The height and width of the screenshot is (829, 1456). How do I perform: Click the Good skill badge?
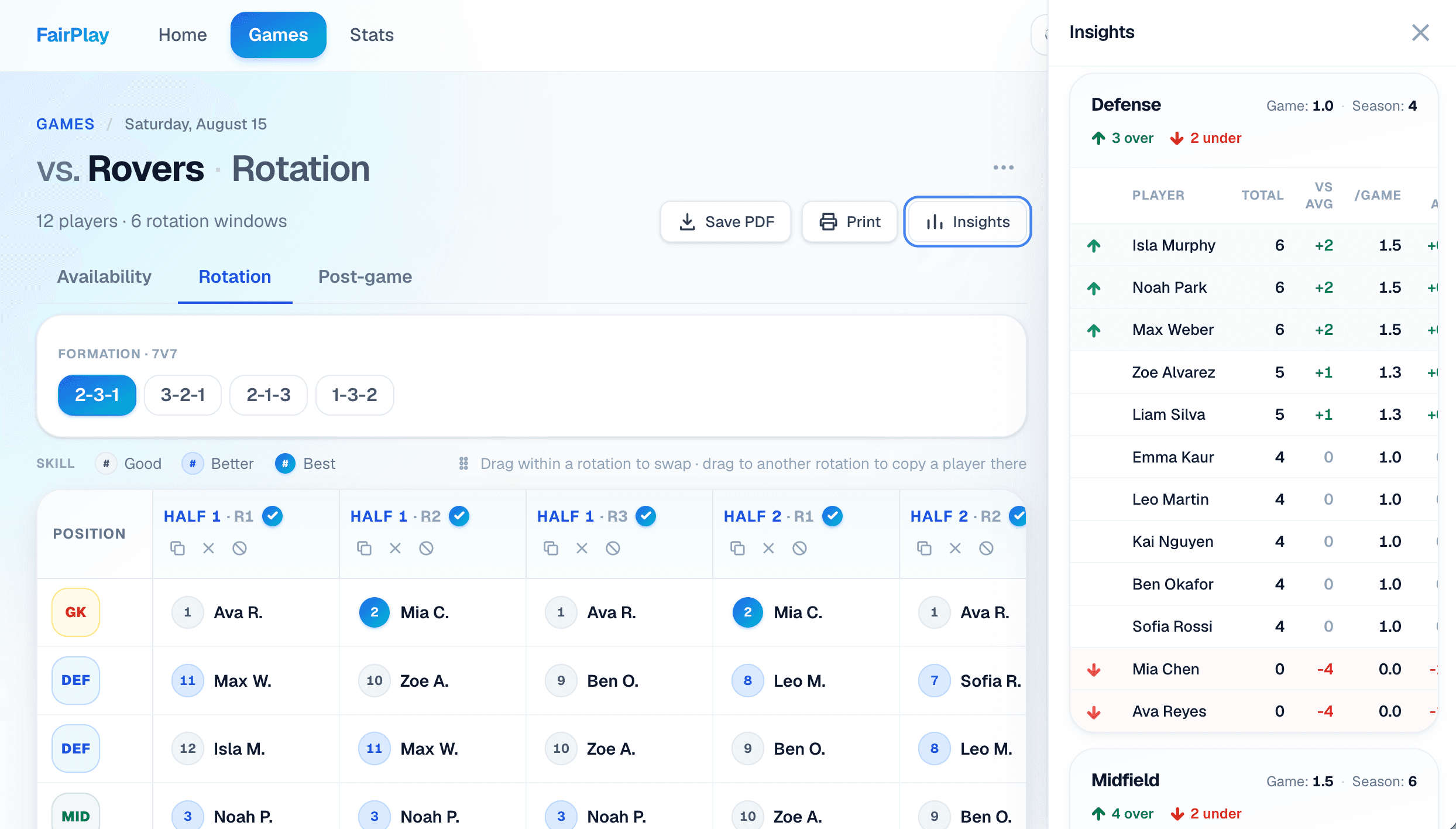click(106, 464)
